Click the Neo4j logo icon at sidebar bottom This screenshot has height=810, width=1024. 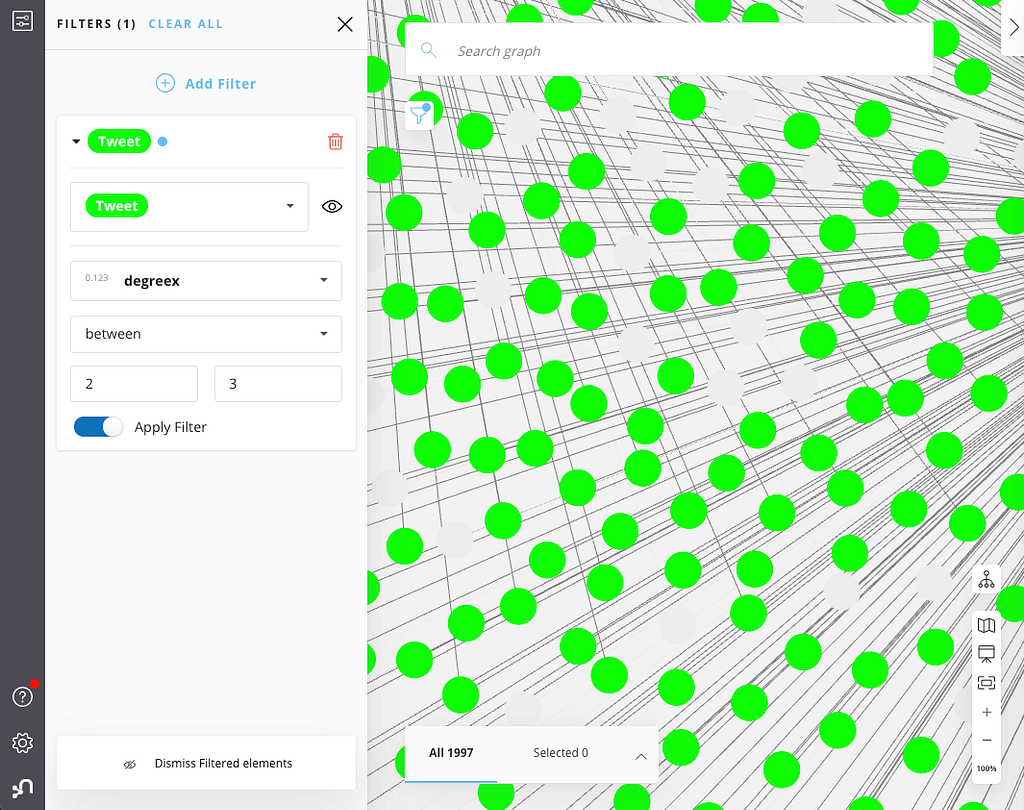22,788
